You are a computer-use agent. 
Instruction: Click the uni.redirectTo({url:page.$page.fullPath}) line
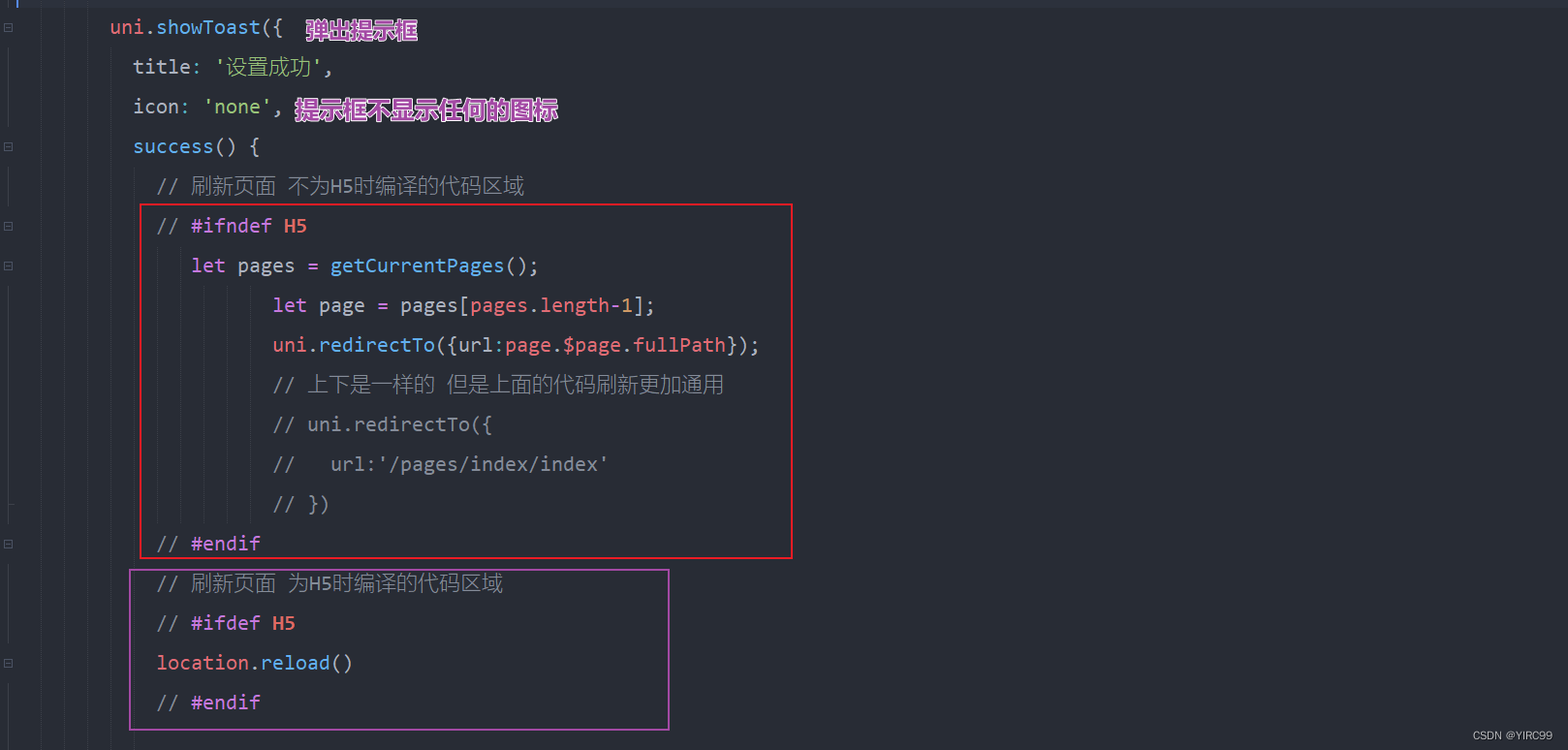516,345
